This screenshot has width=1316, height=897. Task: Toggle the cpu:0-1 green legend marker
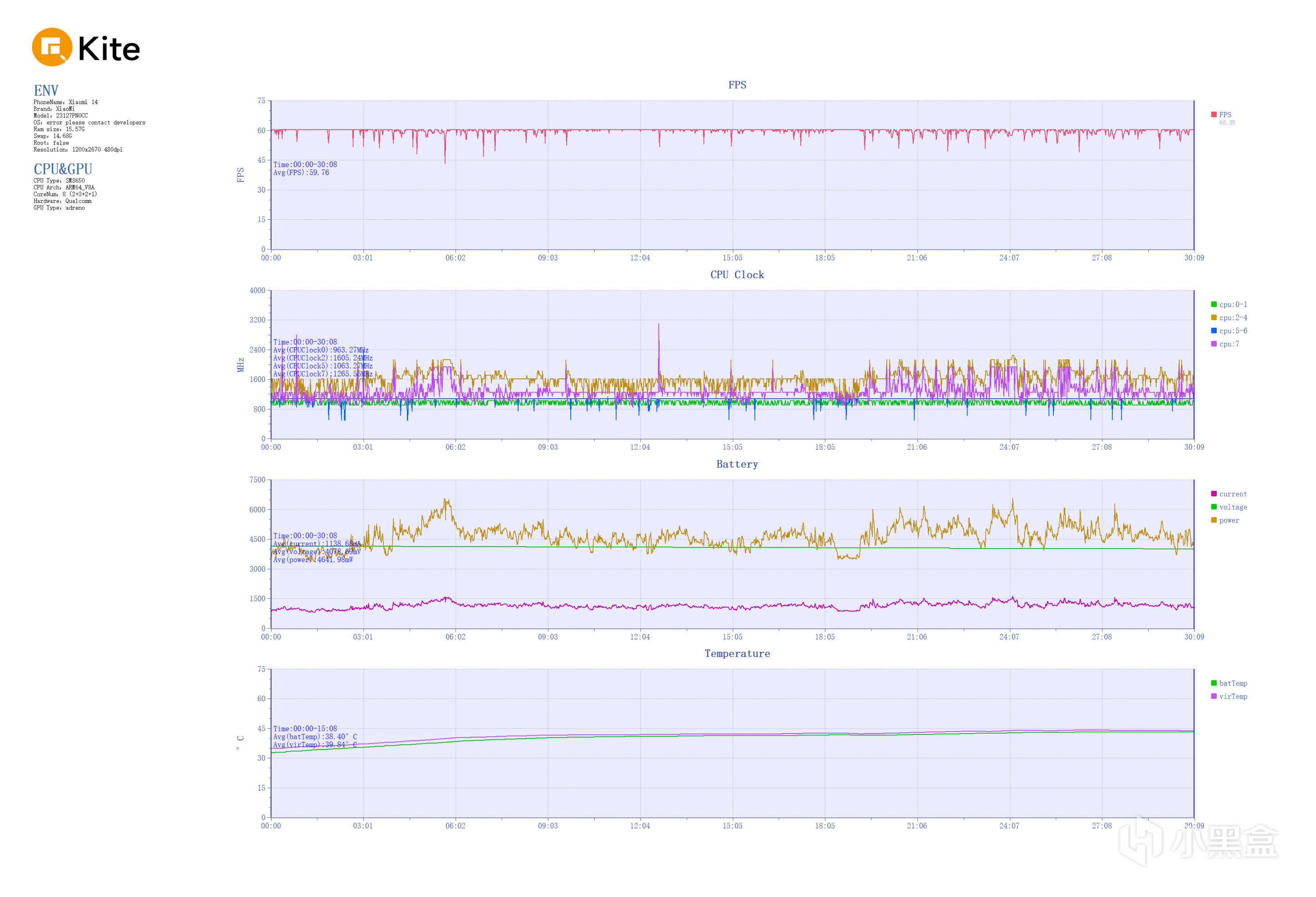pyautogui.click(x=1214, y=304)
